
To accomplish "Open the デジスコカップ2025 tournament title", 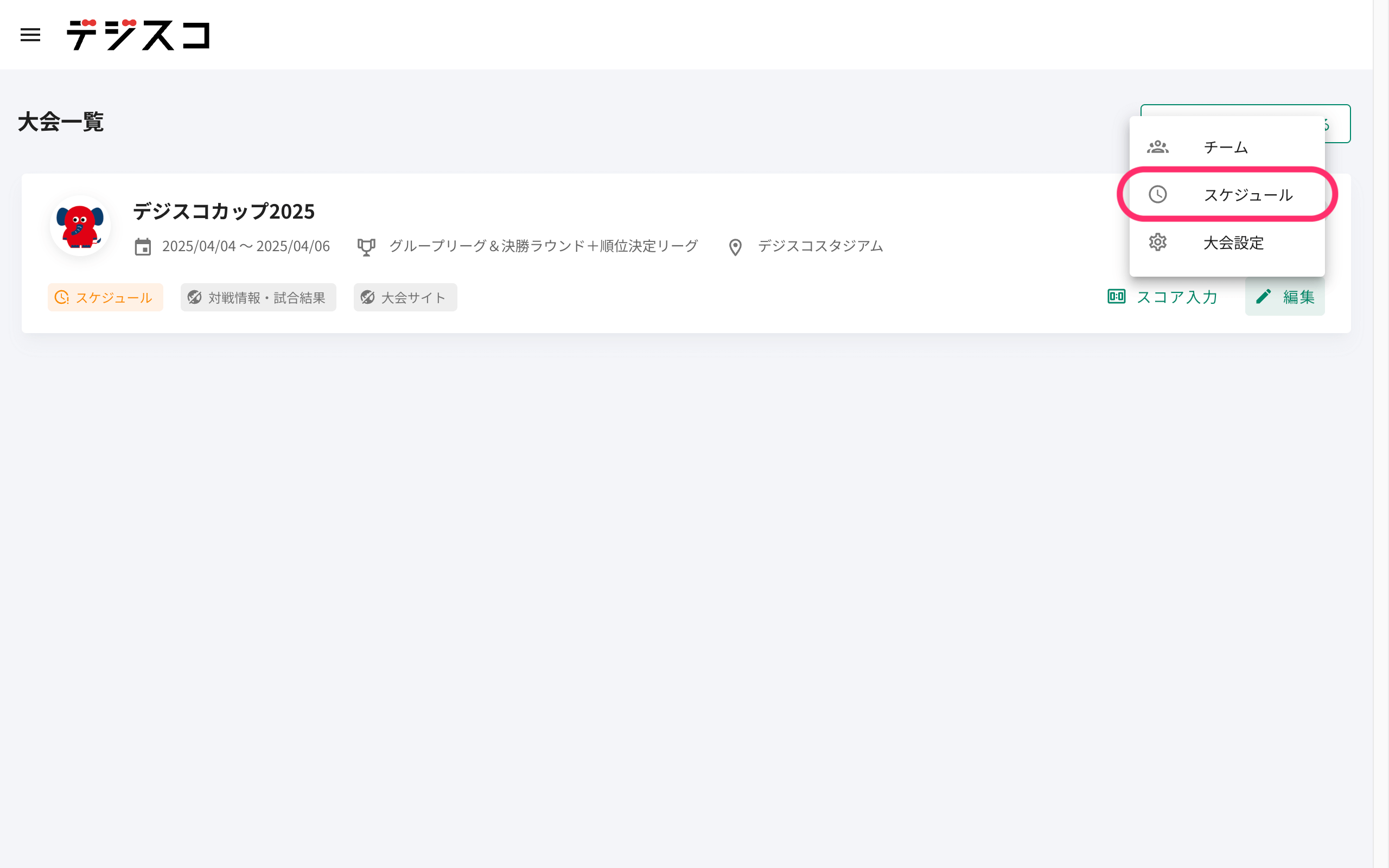I will pyautogui.click(x=224, y=211).
